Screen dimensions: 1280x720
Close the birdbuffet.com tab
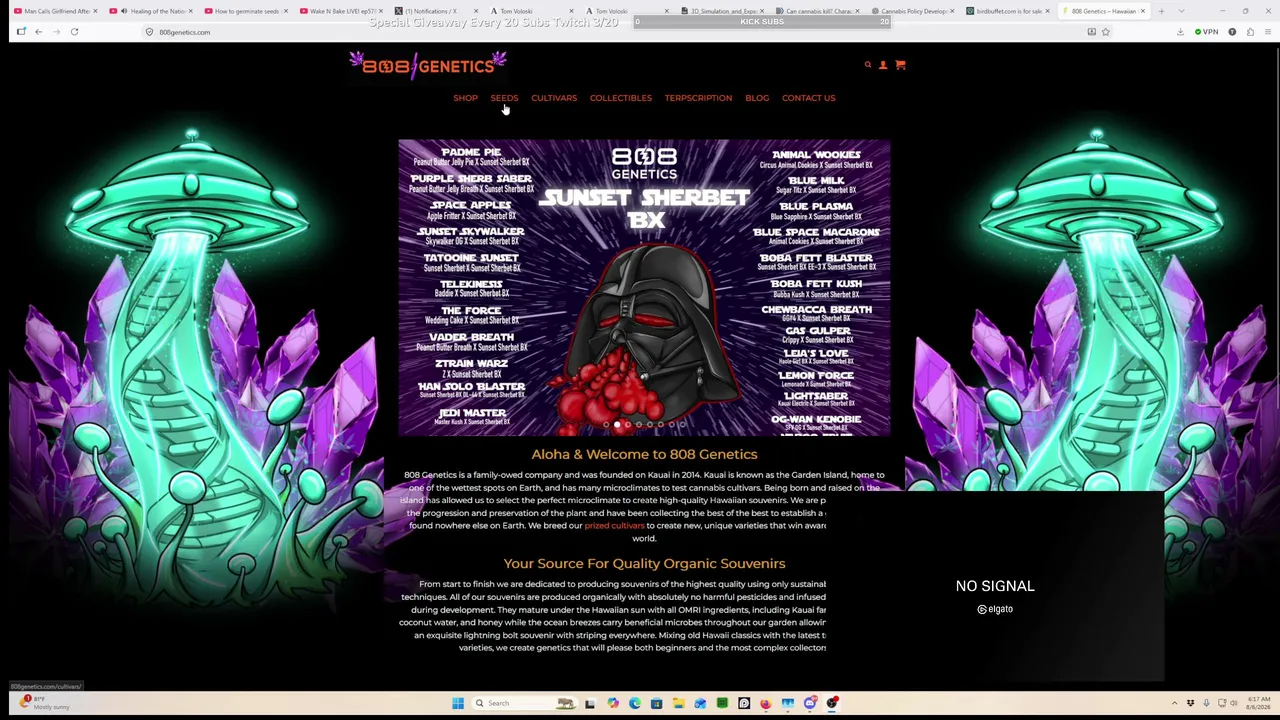pos(1047,11)
